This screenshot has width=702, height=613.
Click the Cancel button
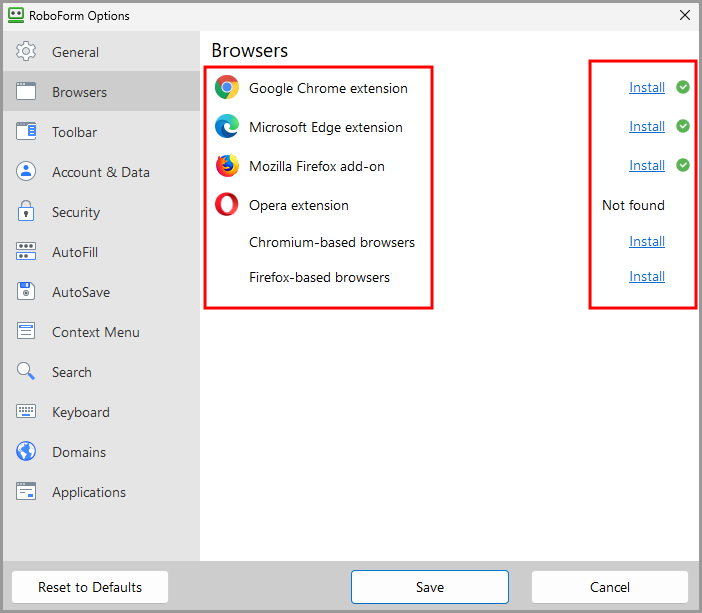point(610,587)
